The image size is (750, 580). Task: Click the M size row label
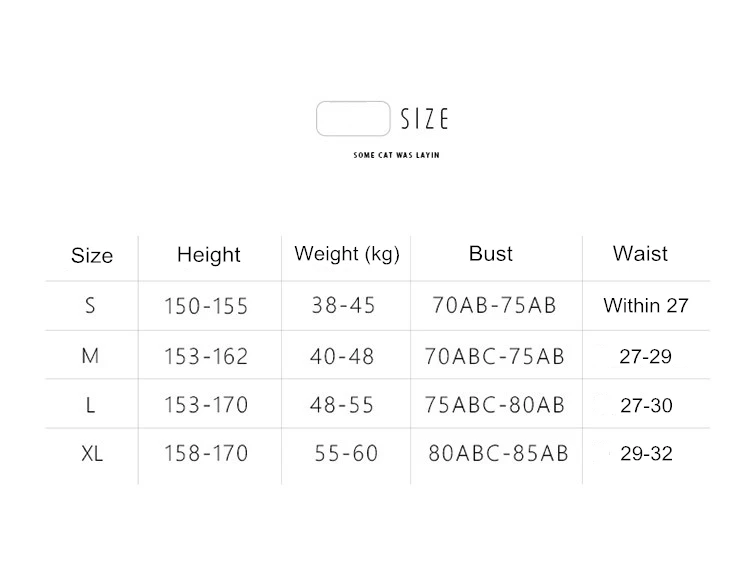click(90, 356)
